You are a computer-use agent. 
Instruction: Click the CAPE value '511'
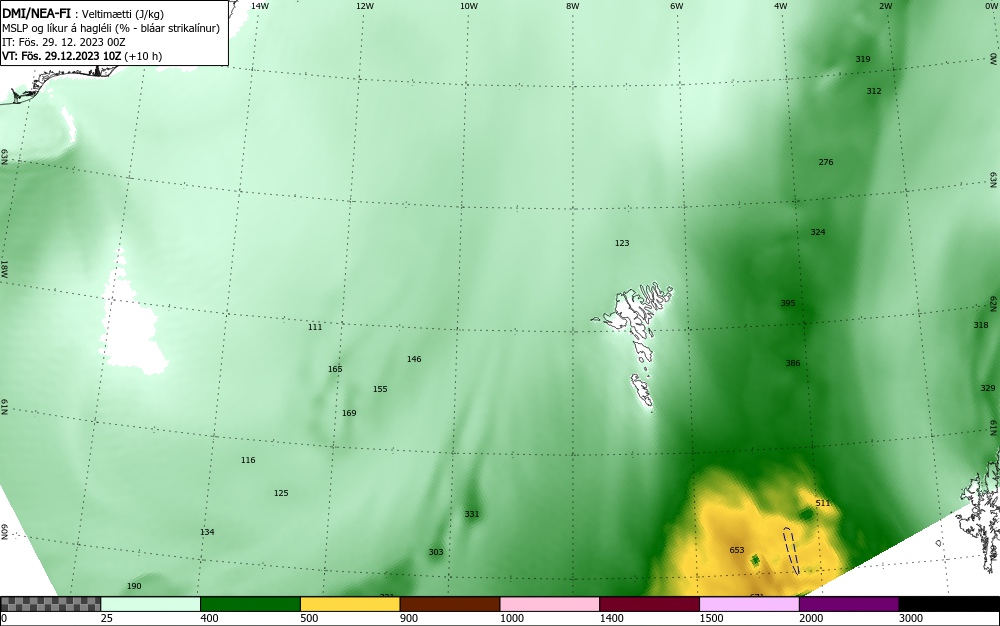point(823,503)
